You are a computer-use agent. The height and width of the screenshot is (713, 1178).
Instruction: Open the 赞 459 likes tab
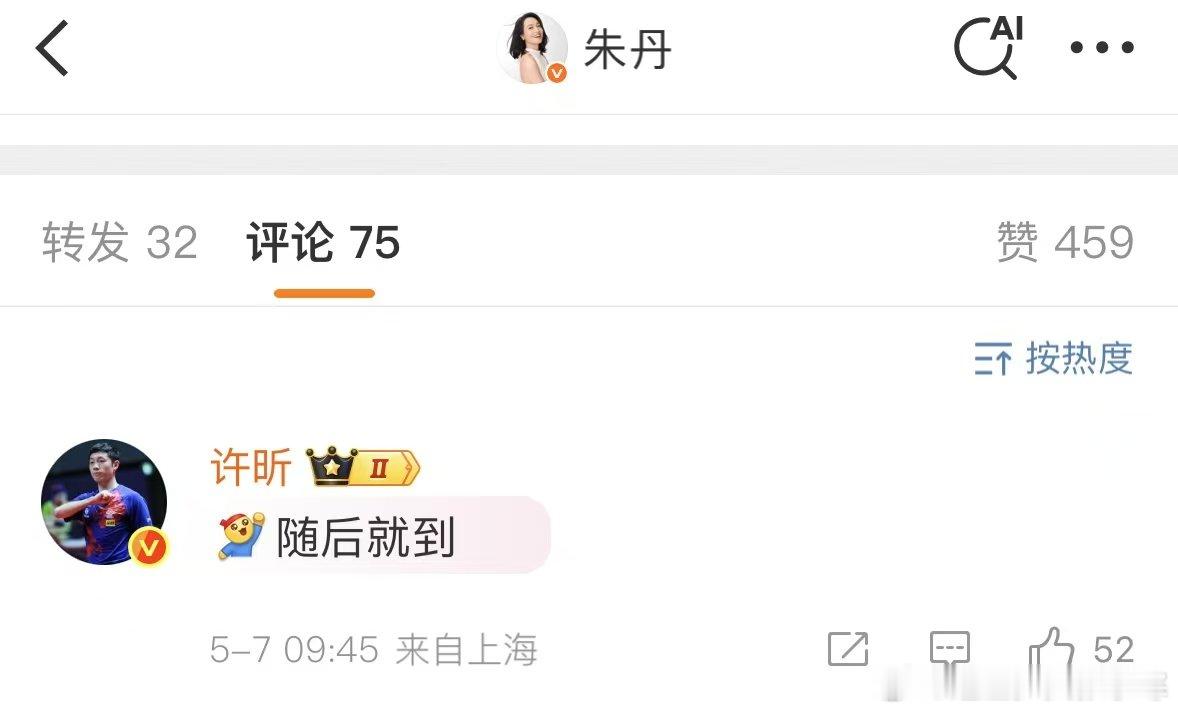[1065, 242]
